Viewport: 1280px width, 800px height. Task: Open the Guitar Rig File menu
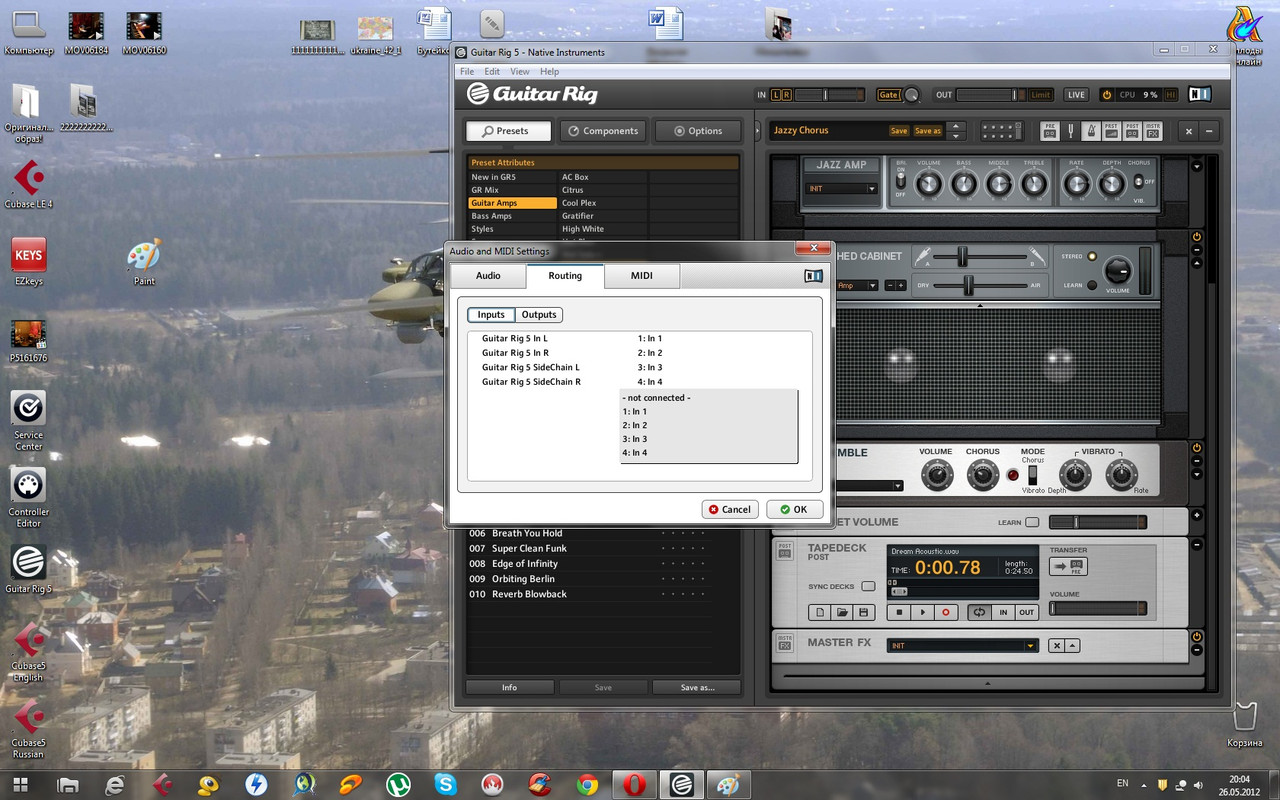(x=467, y=72)
